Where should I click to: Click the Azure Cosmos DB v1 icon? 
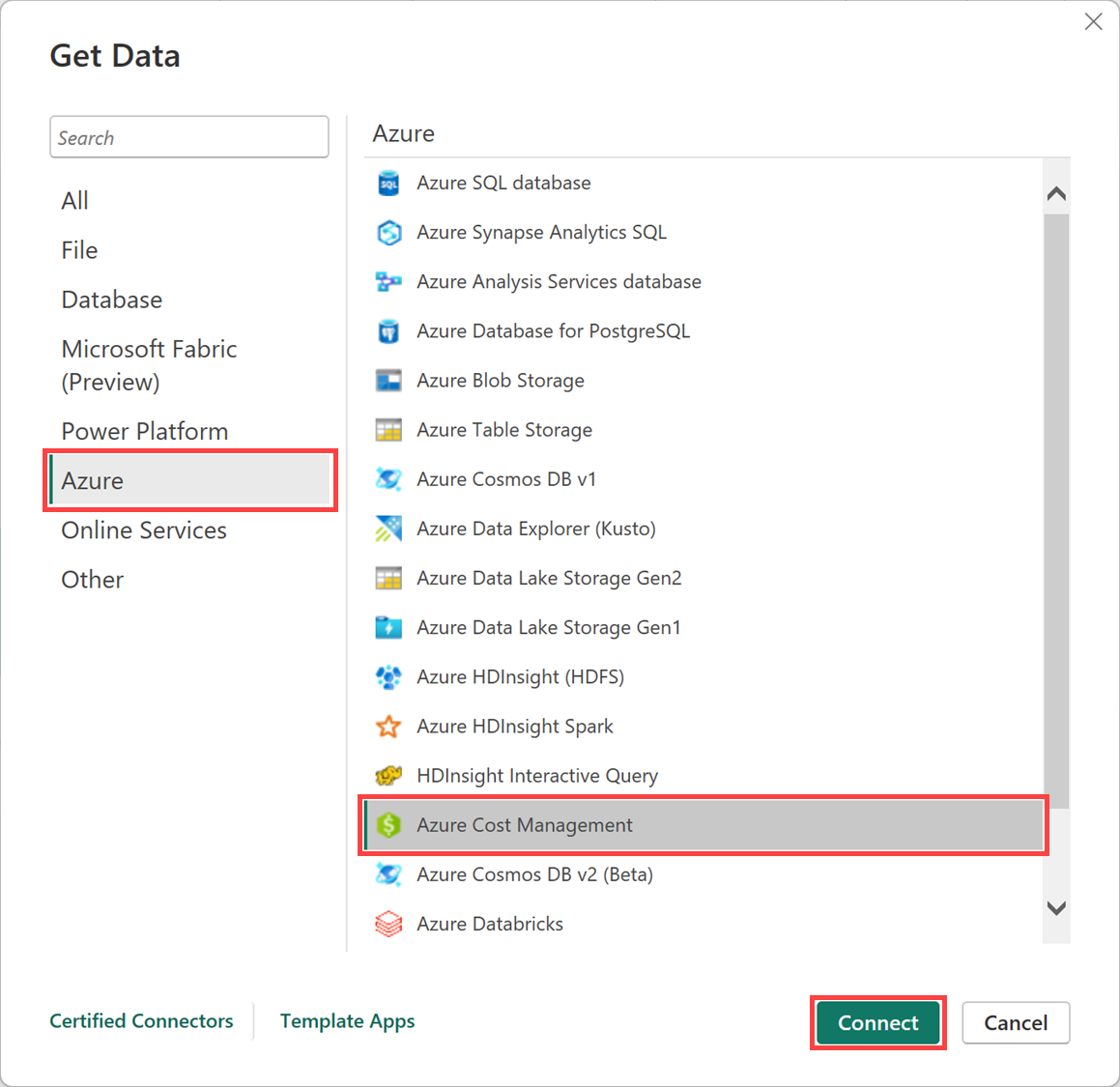[388, 479]
